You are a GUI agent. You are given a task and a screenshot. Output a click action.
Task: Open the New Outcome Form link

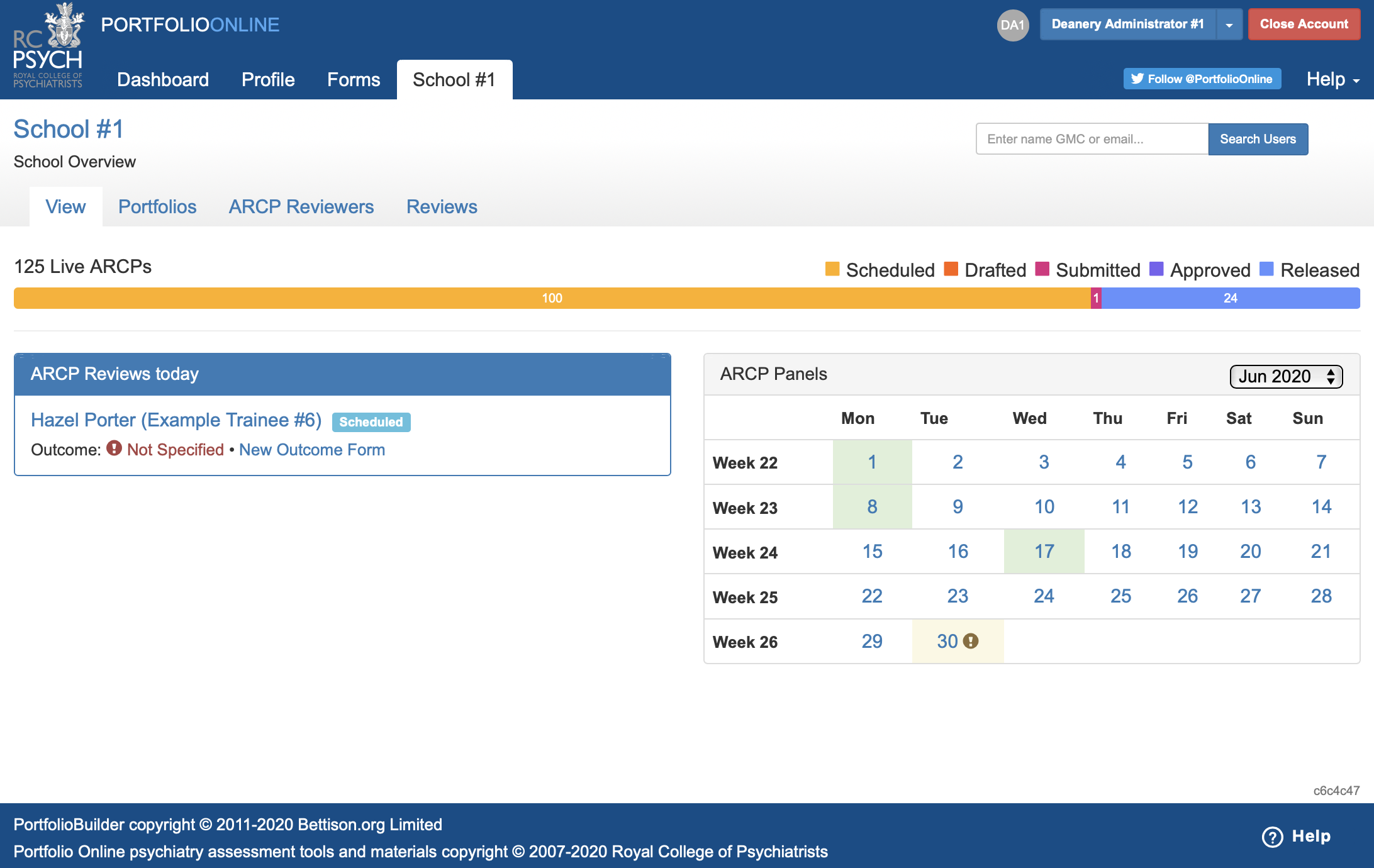(x=311, y=450)
